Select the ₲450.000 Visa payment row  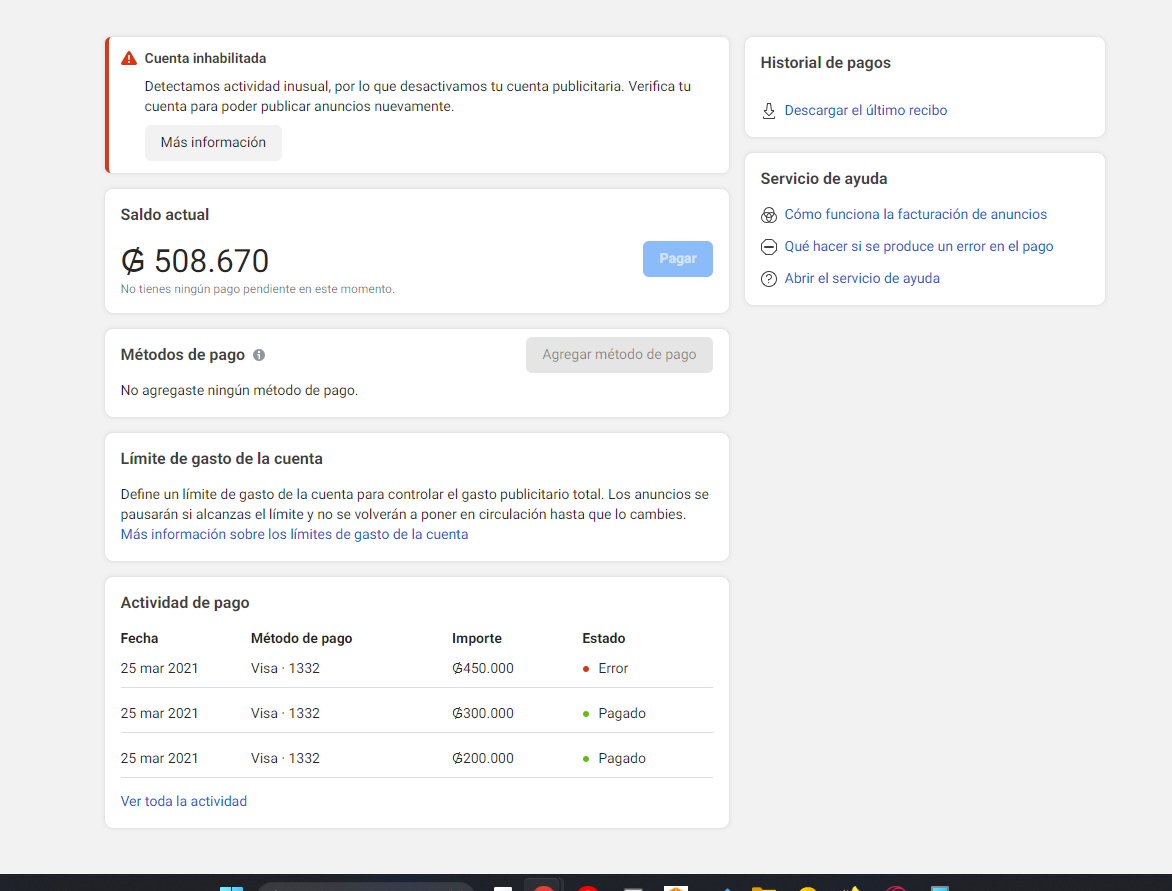coord(416,669)
